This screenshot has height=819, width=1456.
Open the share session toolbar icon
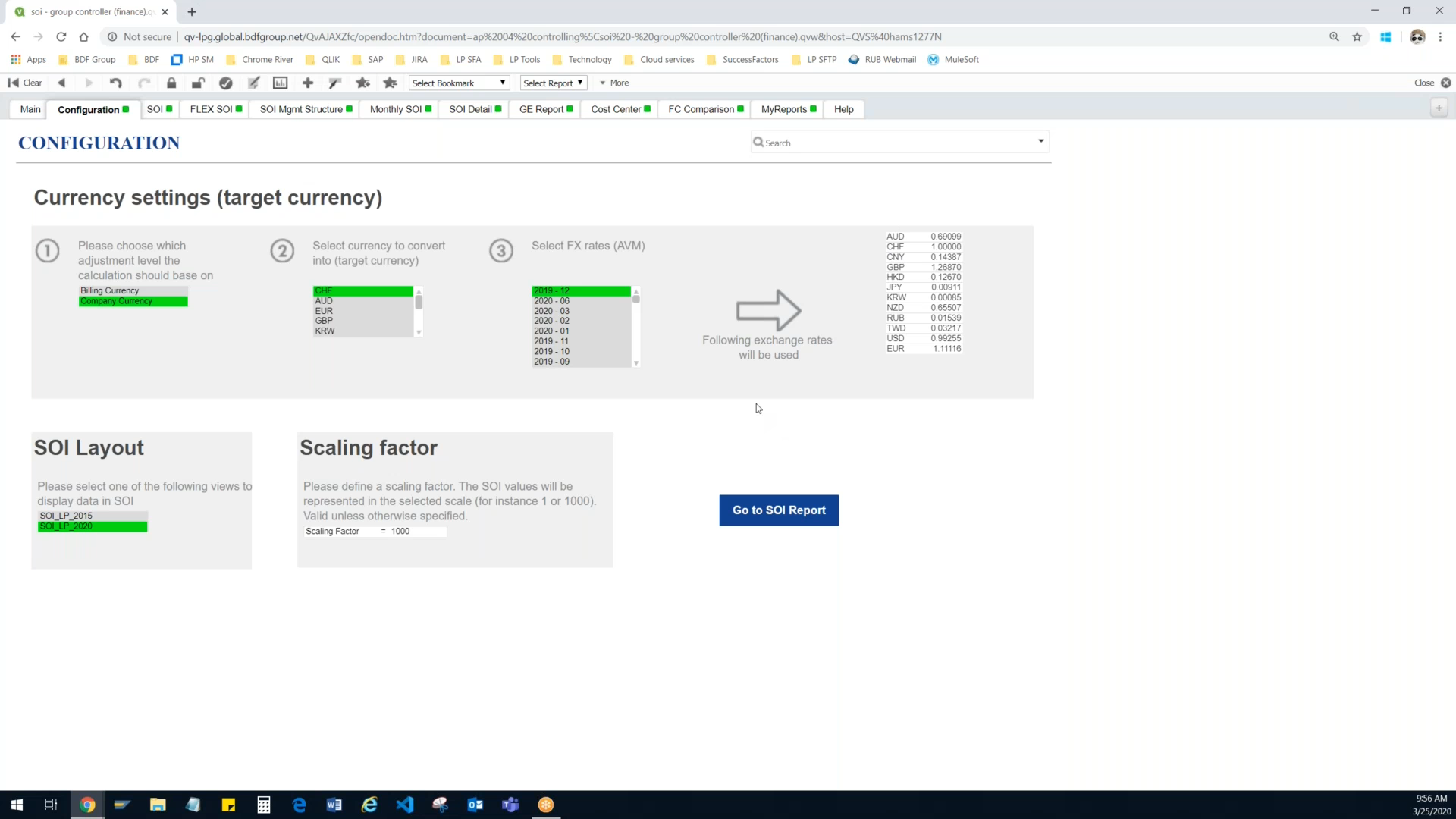(x=335, y=83)
